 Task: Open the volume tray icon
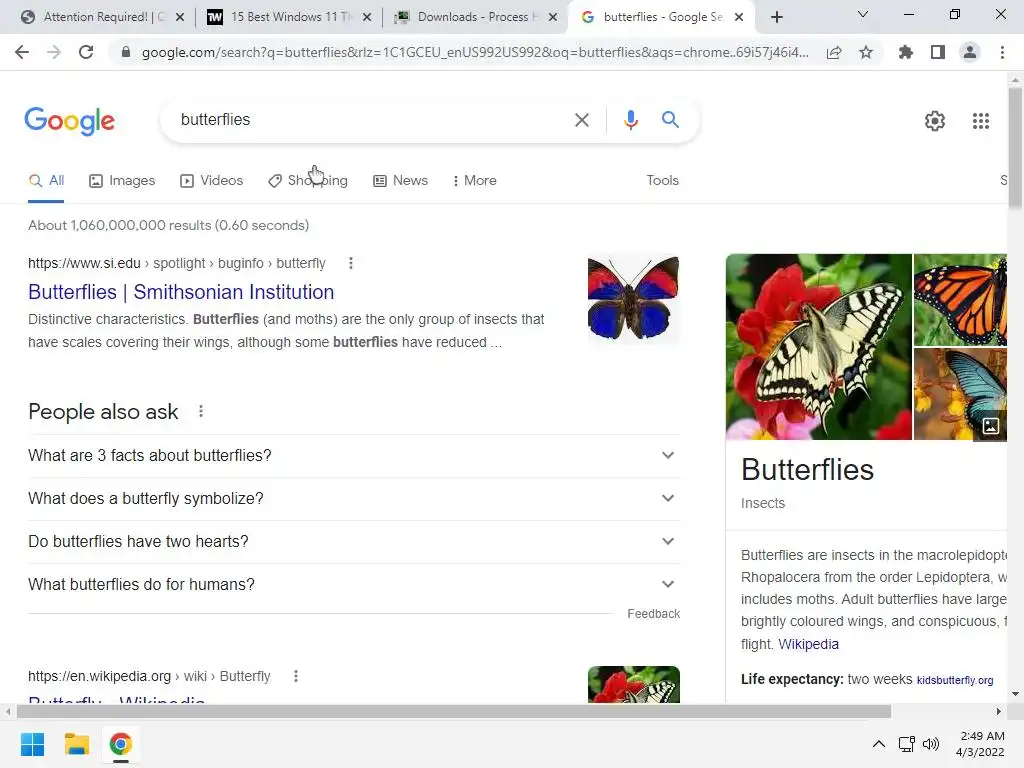click(x=931, y=744)
